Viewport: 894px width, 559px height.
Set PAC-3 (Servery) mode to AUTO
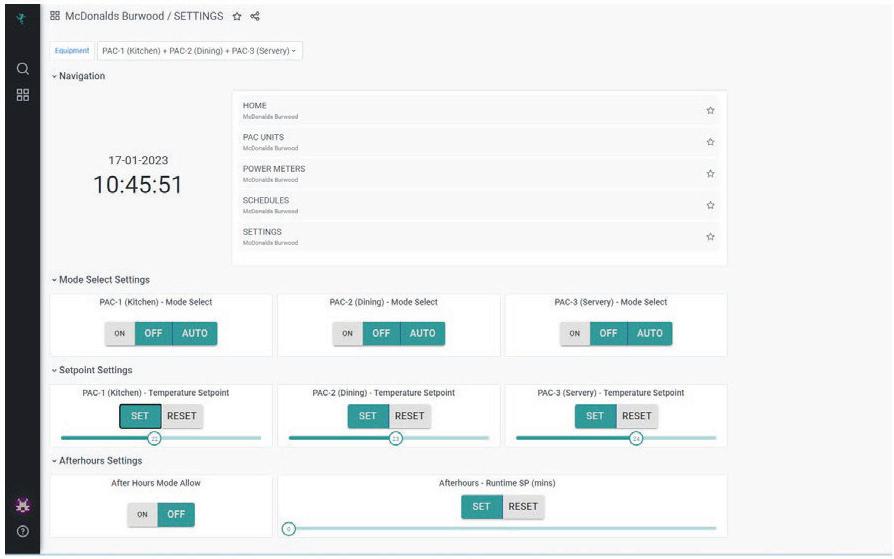(650, 334)
